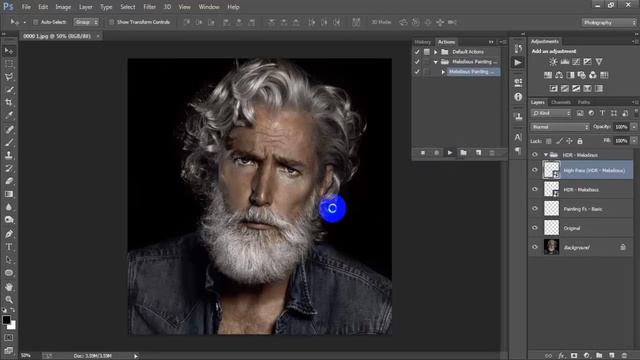Switch to the Paths tab
The height and width of the screenshot is (360, 640).
point(584,102)
